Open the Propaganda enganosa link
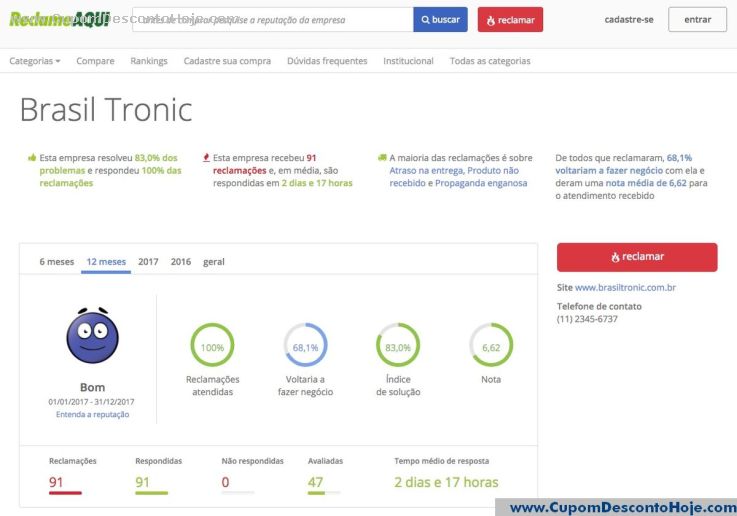737x516 pixels. [x=481, y=183]
